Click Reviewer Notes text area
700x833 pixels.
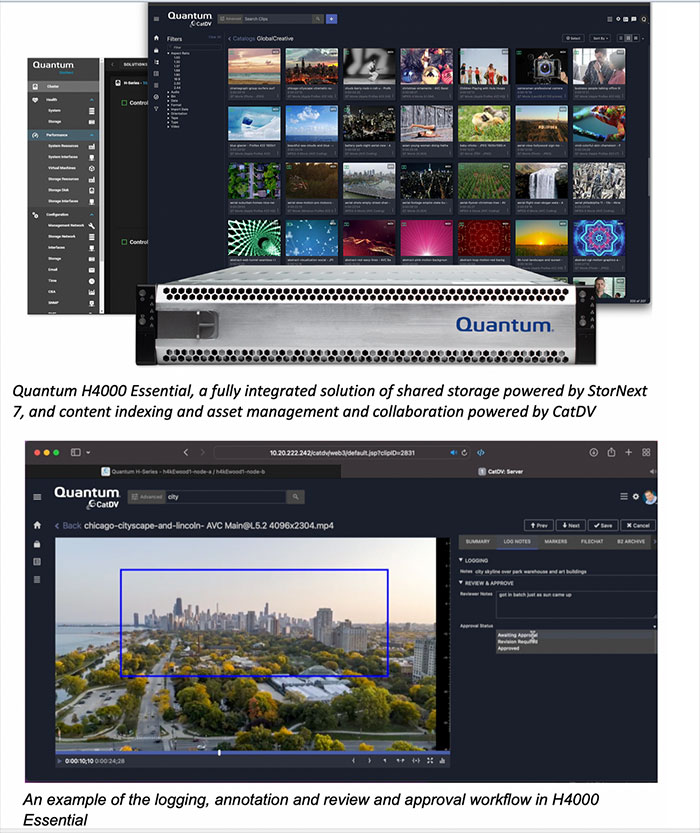(576, 604)
